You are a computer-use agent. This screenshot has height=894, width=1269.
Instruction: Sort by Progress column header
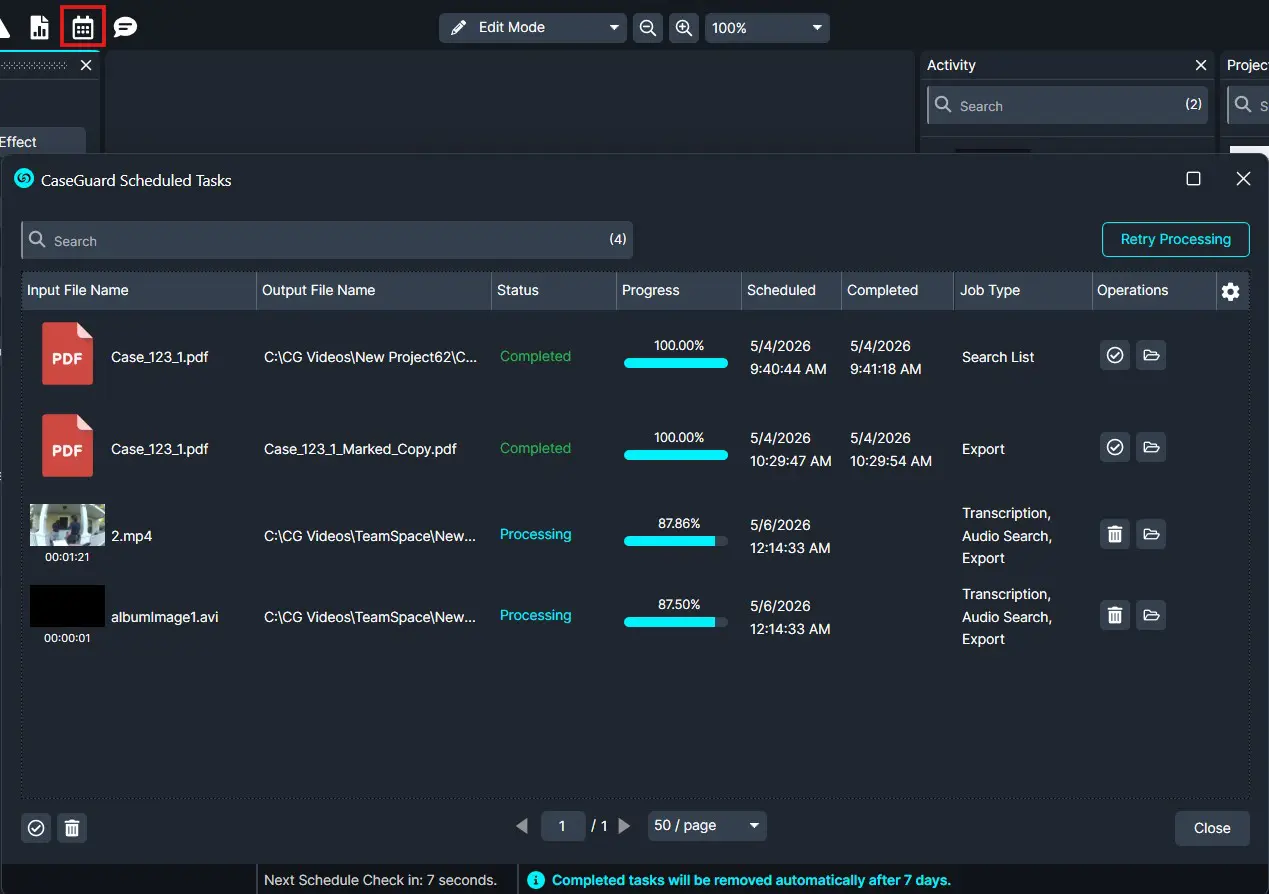pos(679,290)
